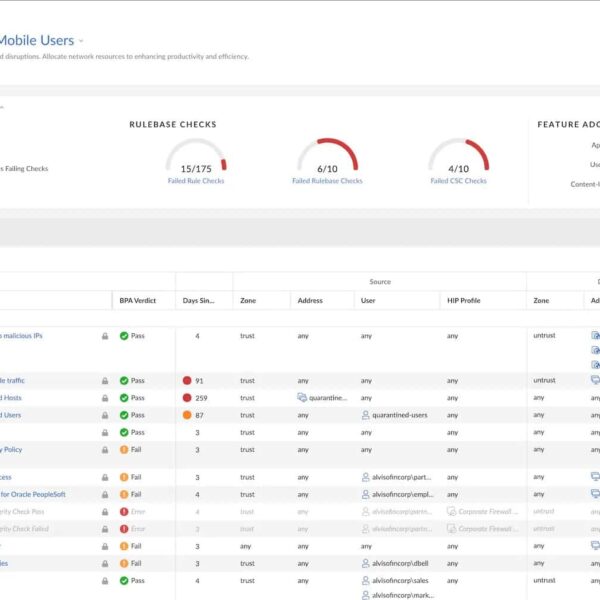
Task: Click the user icon beside alvisofincorp\dbell
Action: (x=365, y=564)
